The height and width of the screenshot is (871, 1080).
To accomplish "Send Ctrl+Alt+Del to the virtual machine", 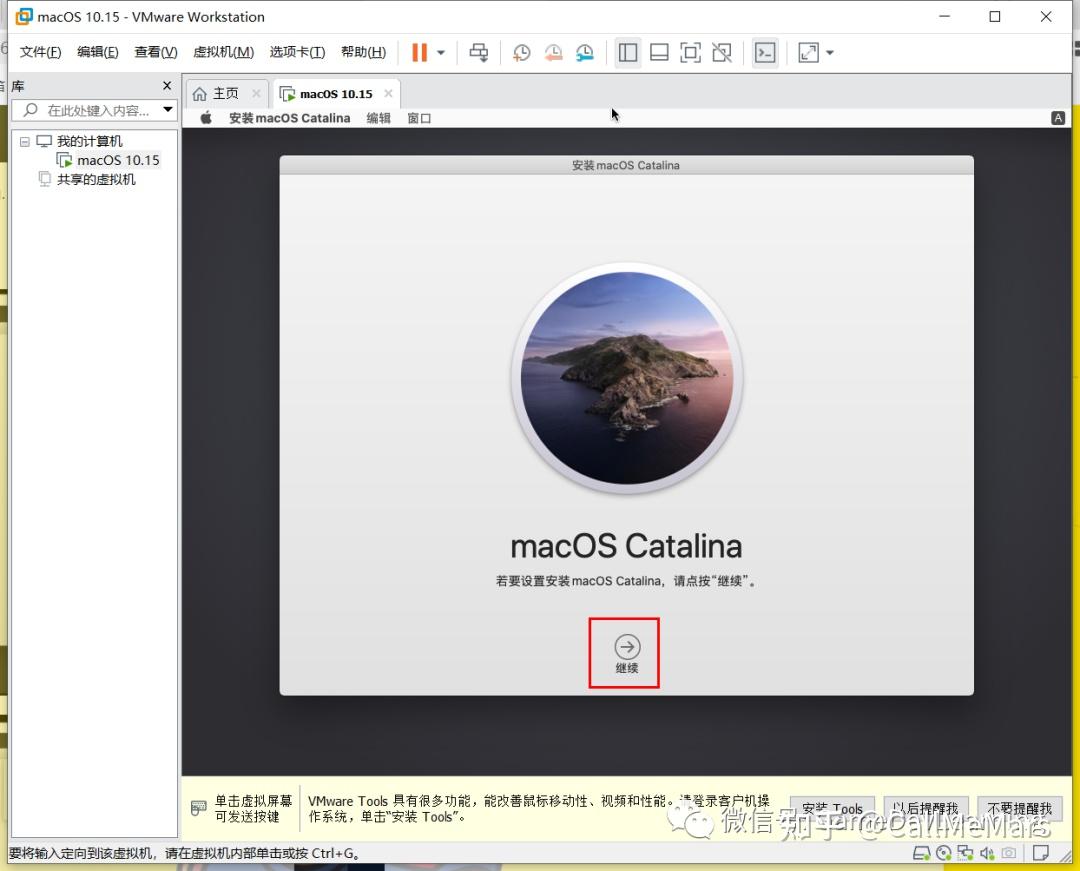I will tap(479, 52).
